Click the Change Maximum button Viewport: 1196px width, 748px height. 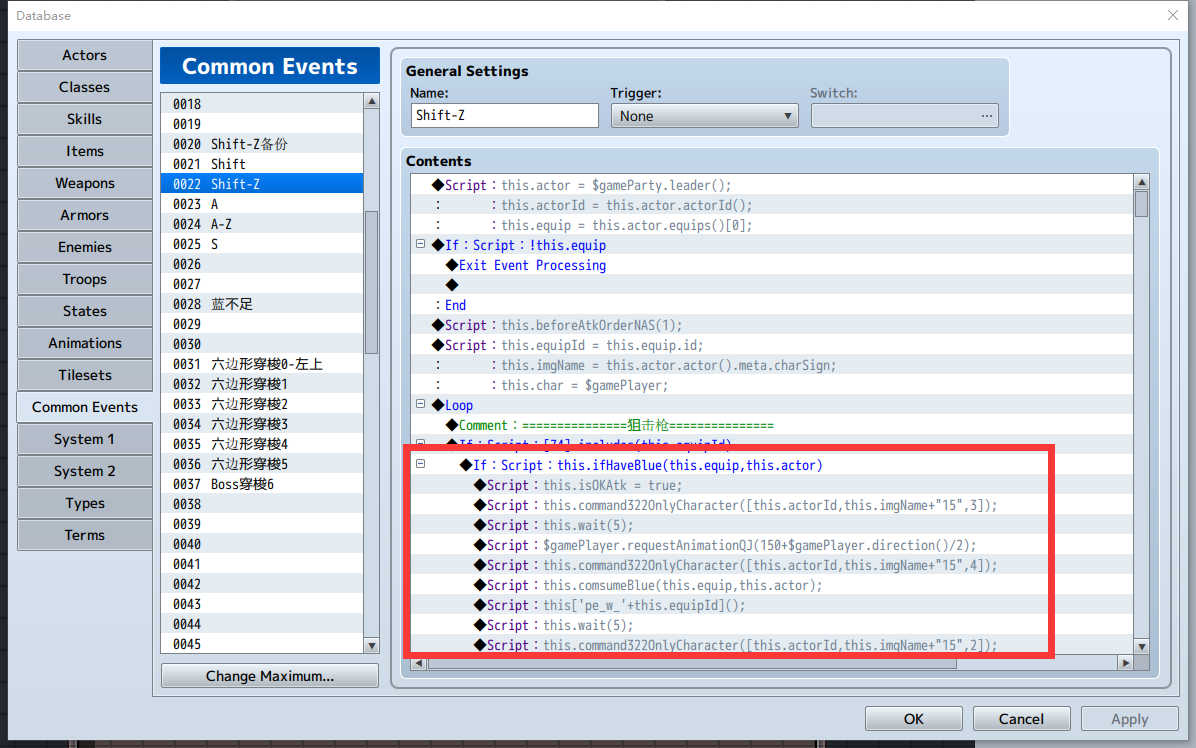(270, 676)
